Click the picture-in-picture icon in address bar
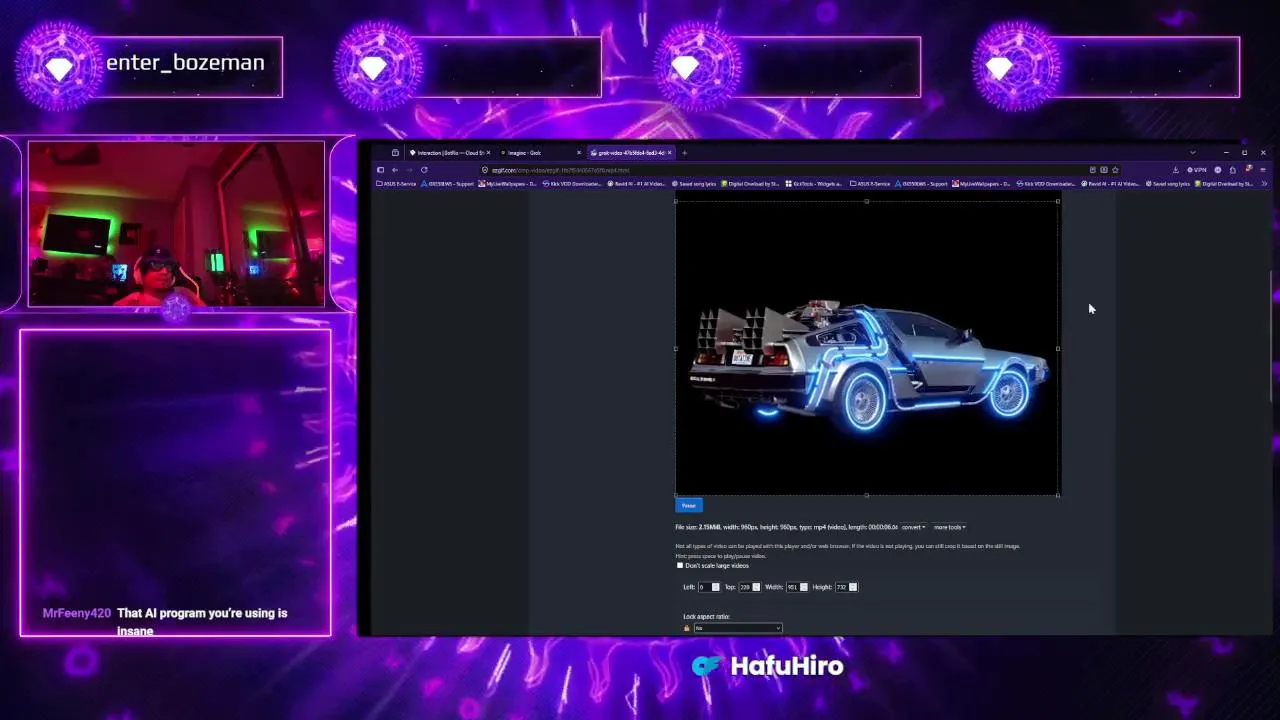 1104,170
